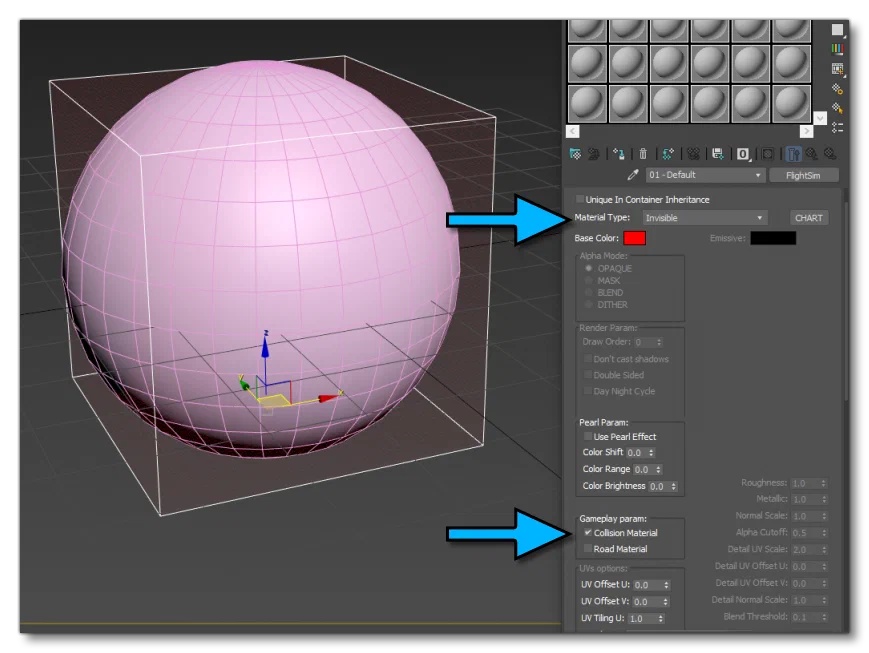This screenshot has height=653, width=869.
Task: Toggle Don't cast shadows checkbox
Action: click(588, 359)
